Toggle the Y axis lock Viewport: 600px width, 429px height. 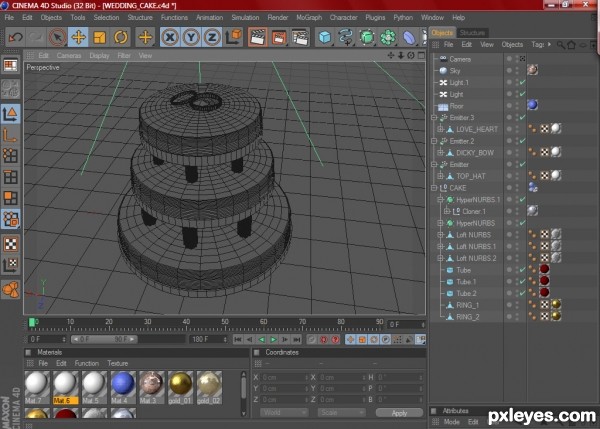(x=191, y=37)
